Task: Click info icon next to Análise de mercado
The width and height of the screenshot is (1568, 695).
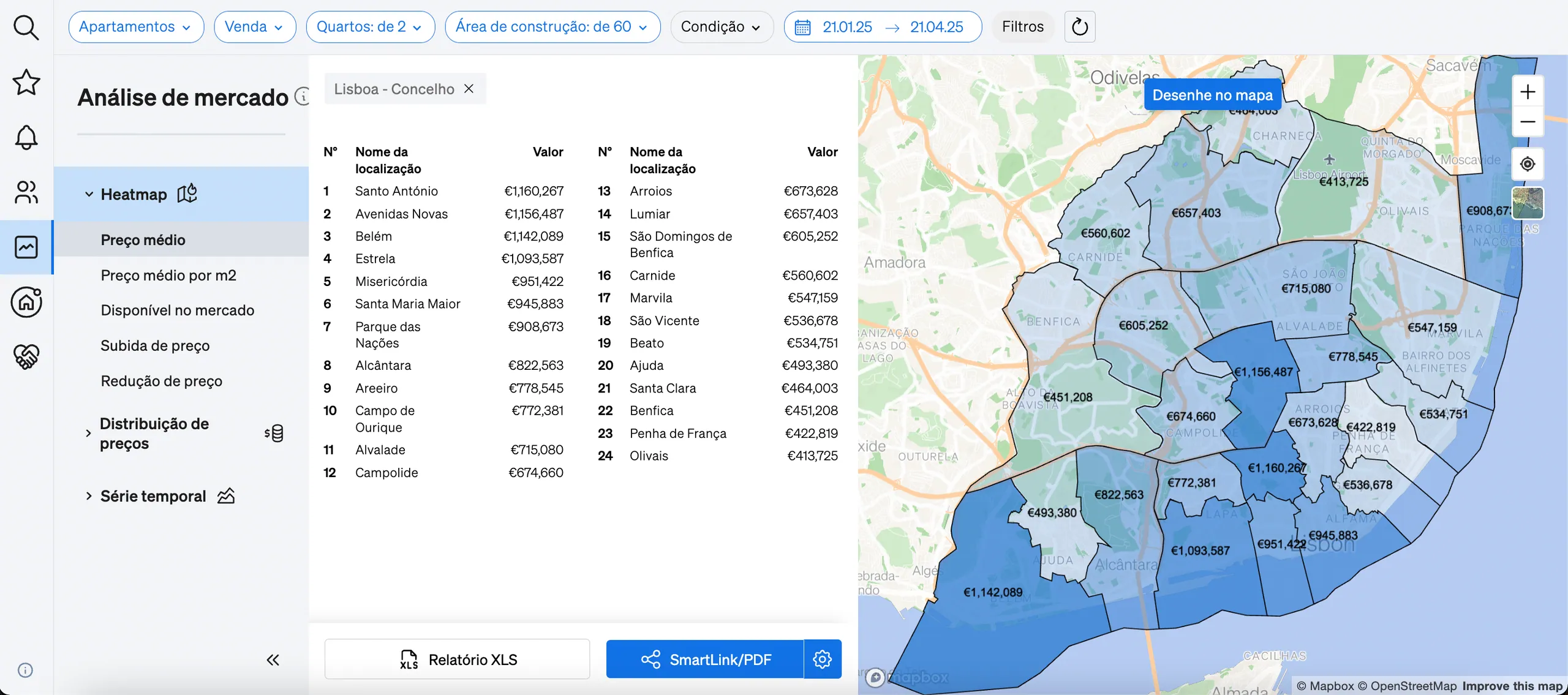Action: pos(303,96)
